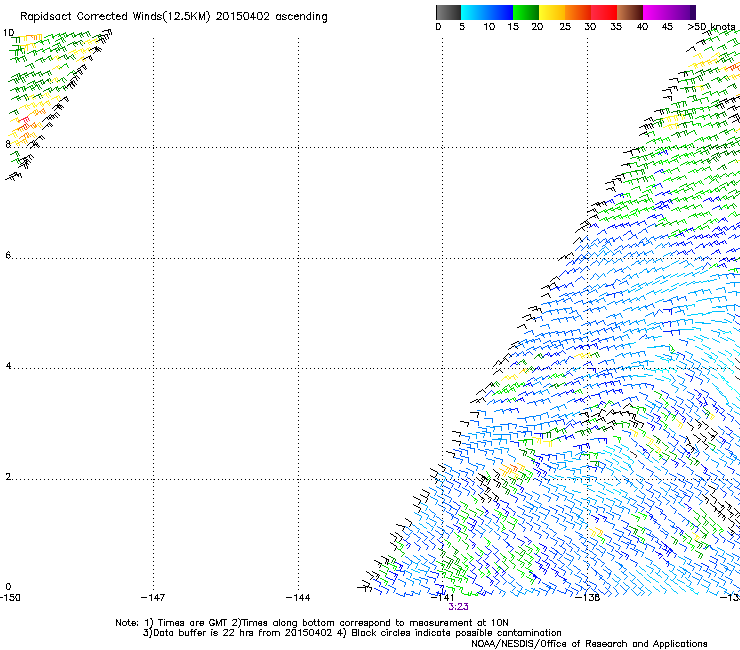Click the note line '3)Data buffer is 22 hrs'
740x650 pixels.
[x=352, y=633]
